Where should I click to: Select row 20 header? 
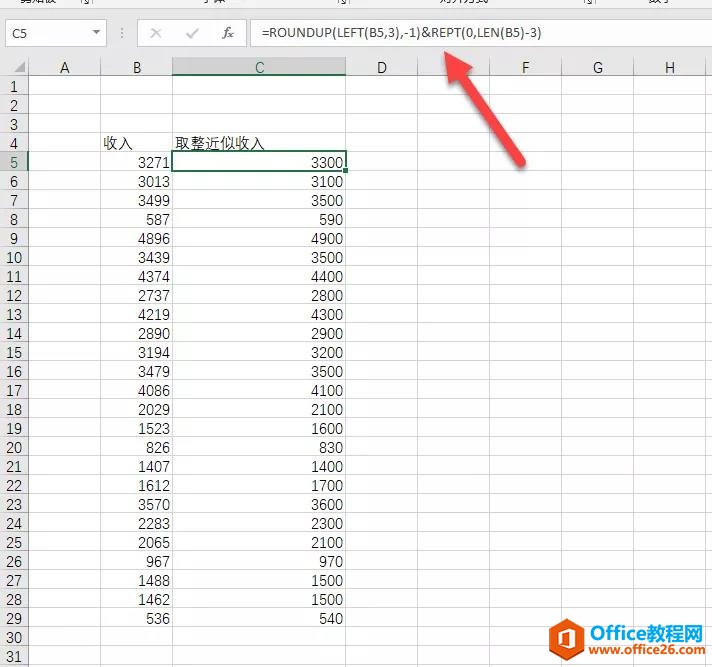pyautogui.click(x=14, y=448)
